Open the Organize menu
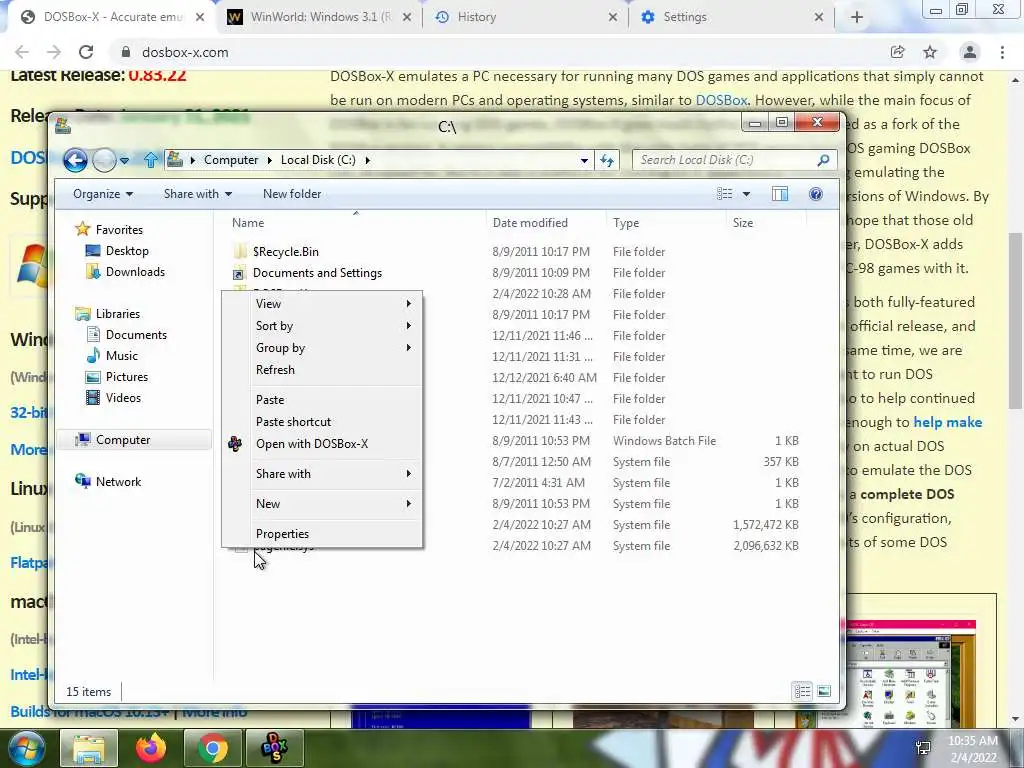Image resolution: width=1024 pixels, height=768 pixels. pyautogui.click(x=103, y=194)
